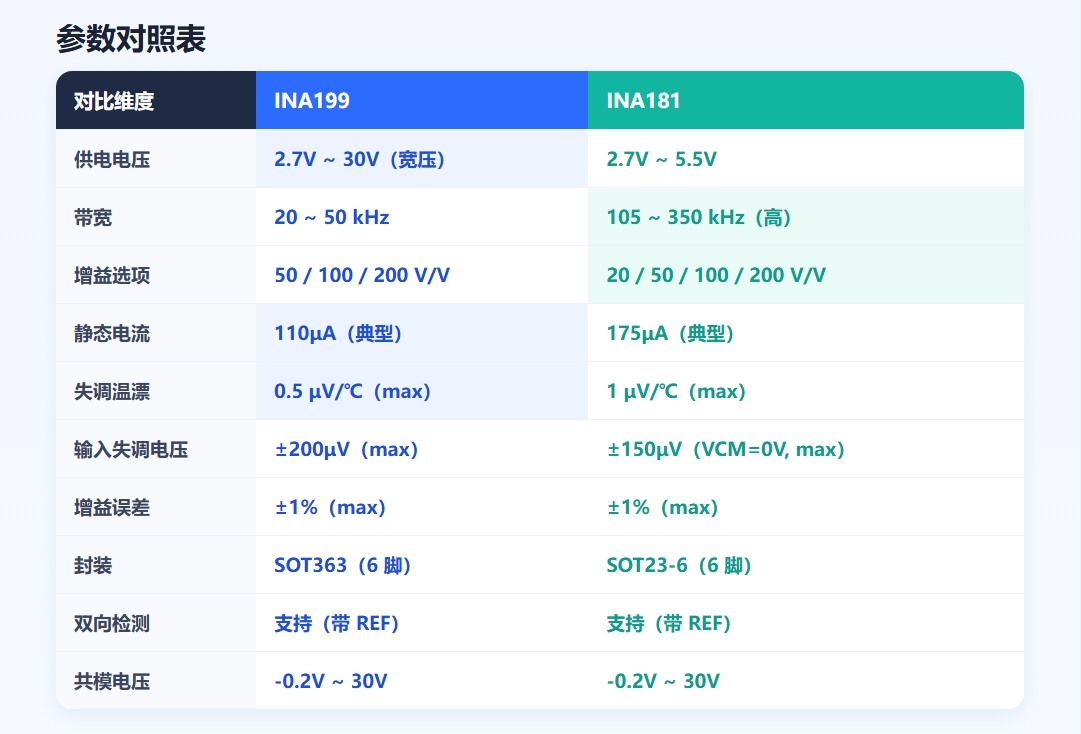Click the cell 20 / 50 / 100 / 200 V/V

click(x=806, y=275)
